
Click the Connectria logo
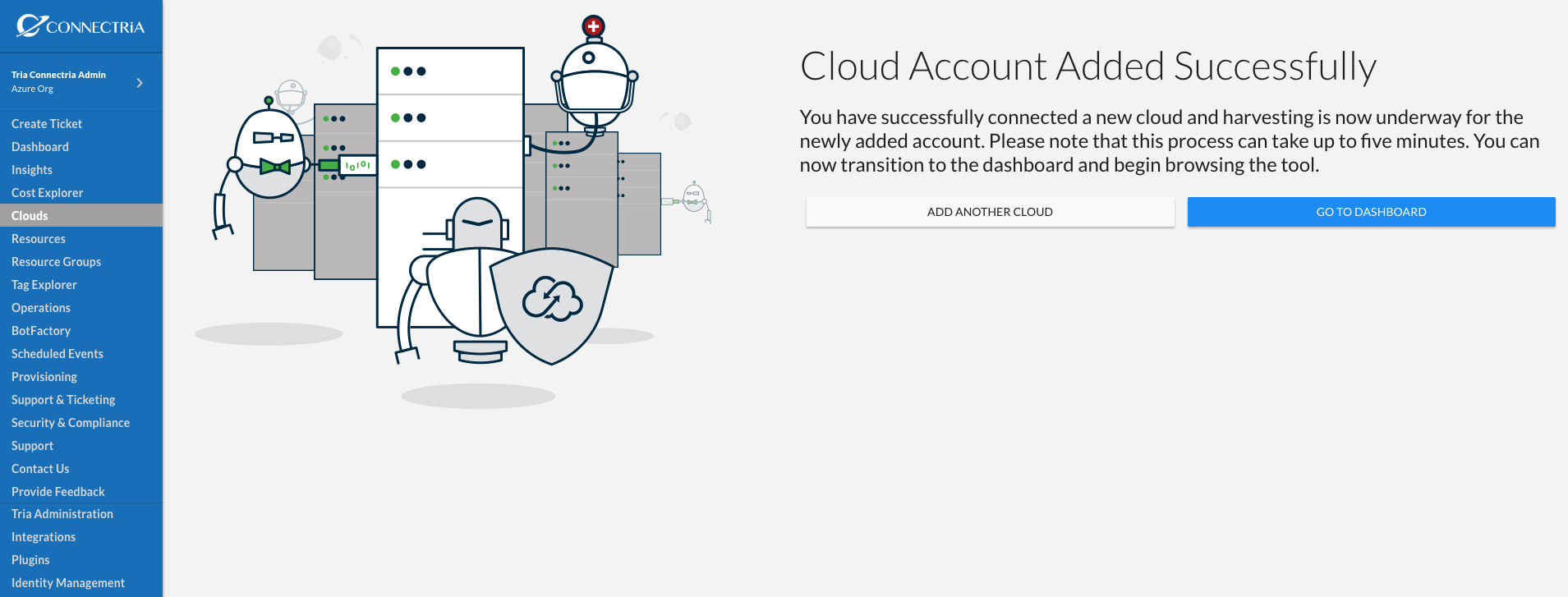(x=80, y=26)
